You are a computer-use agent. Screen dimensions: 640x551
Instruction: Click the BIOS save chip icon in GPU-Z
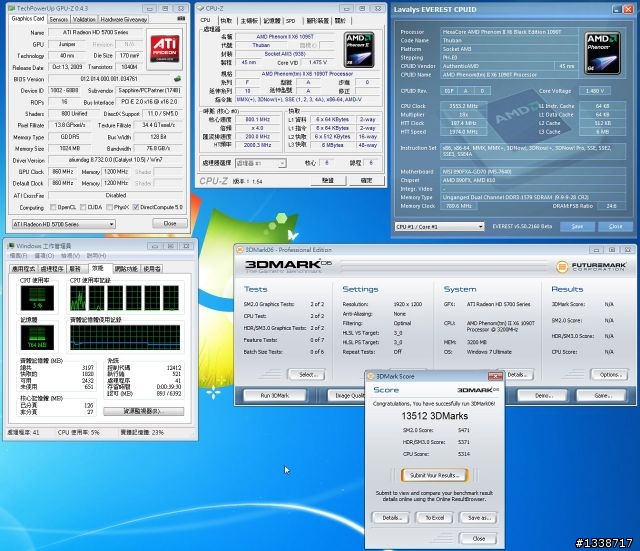pyautogui.click(x=177, y=78)
